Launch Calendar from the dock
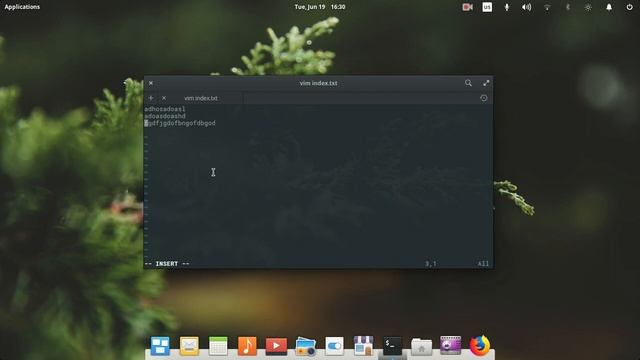Image resolution: width=640 pixels, height=360 pixels. (218, 346)
